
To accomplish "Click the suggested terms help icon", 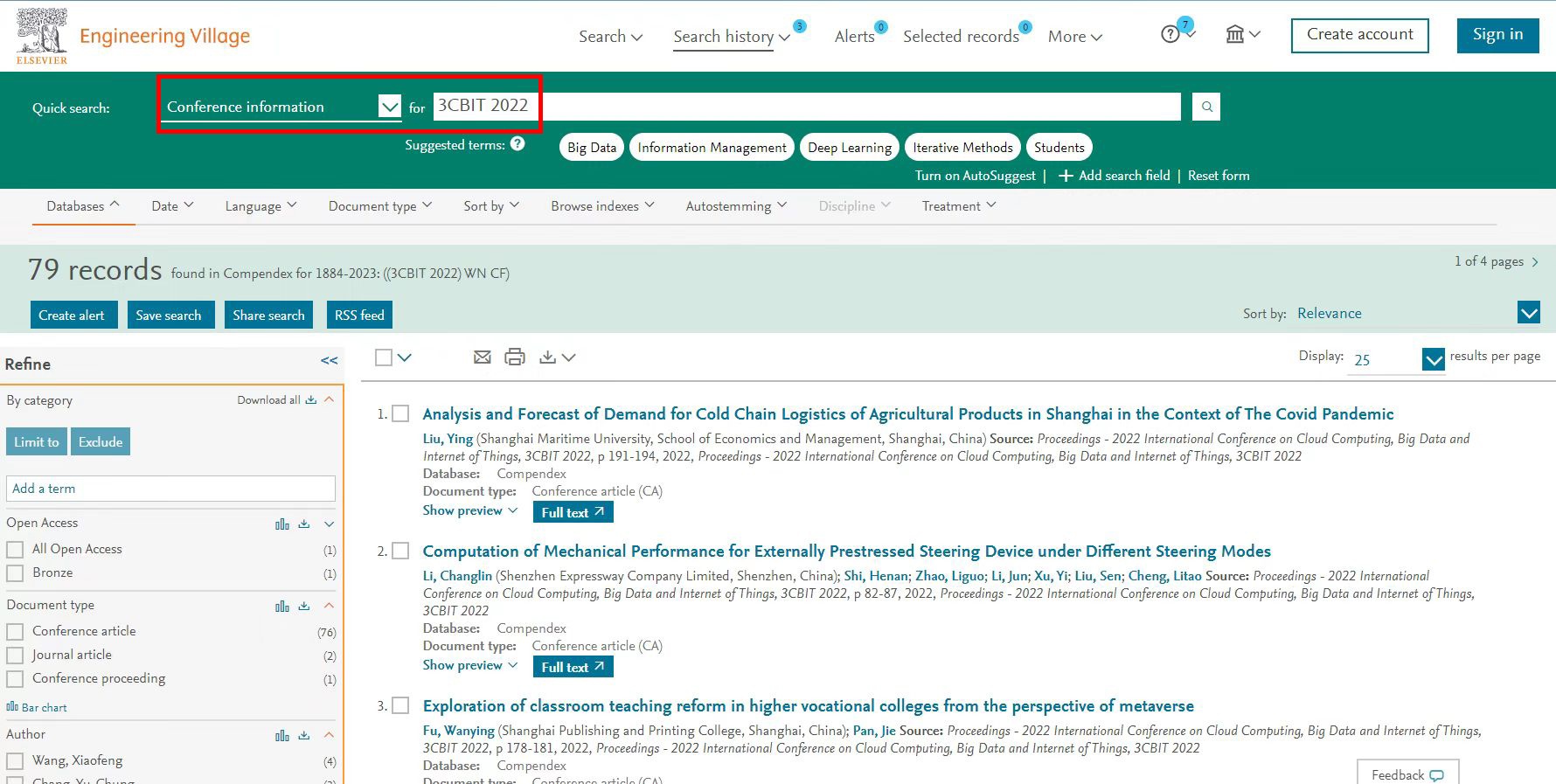I will pyautogui.click(x=518, y=144).
